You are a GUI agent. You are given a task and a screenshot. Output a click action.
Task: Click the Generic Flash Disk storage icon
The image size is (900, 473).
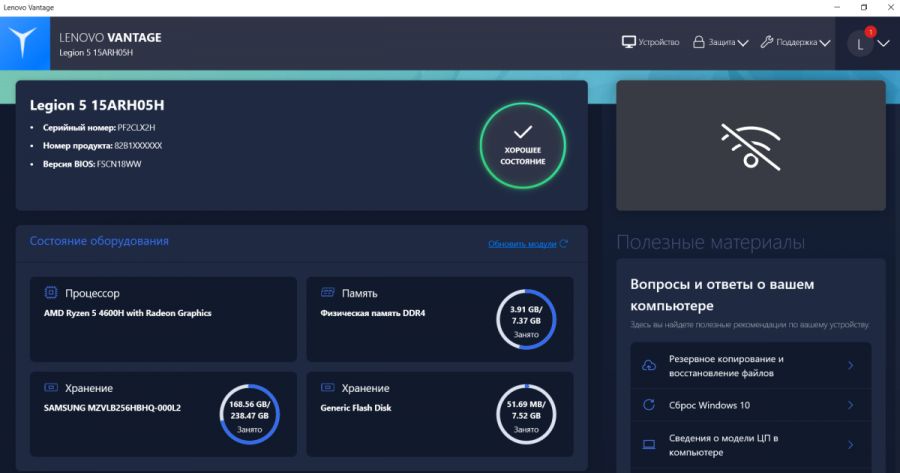pos(326,387)
